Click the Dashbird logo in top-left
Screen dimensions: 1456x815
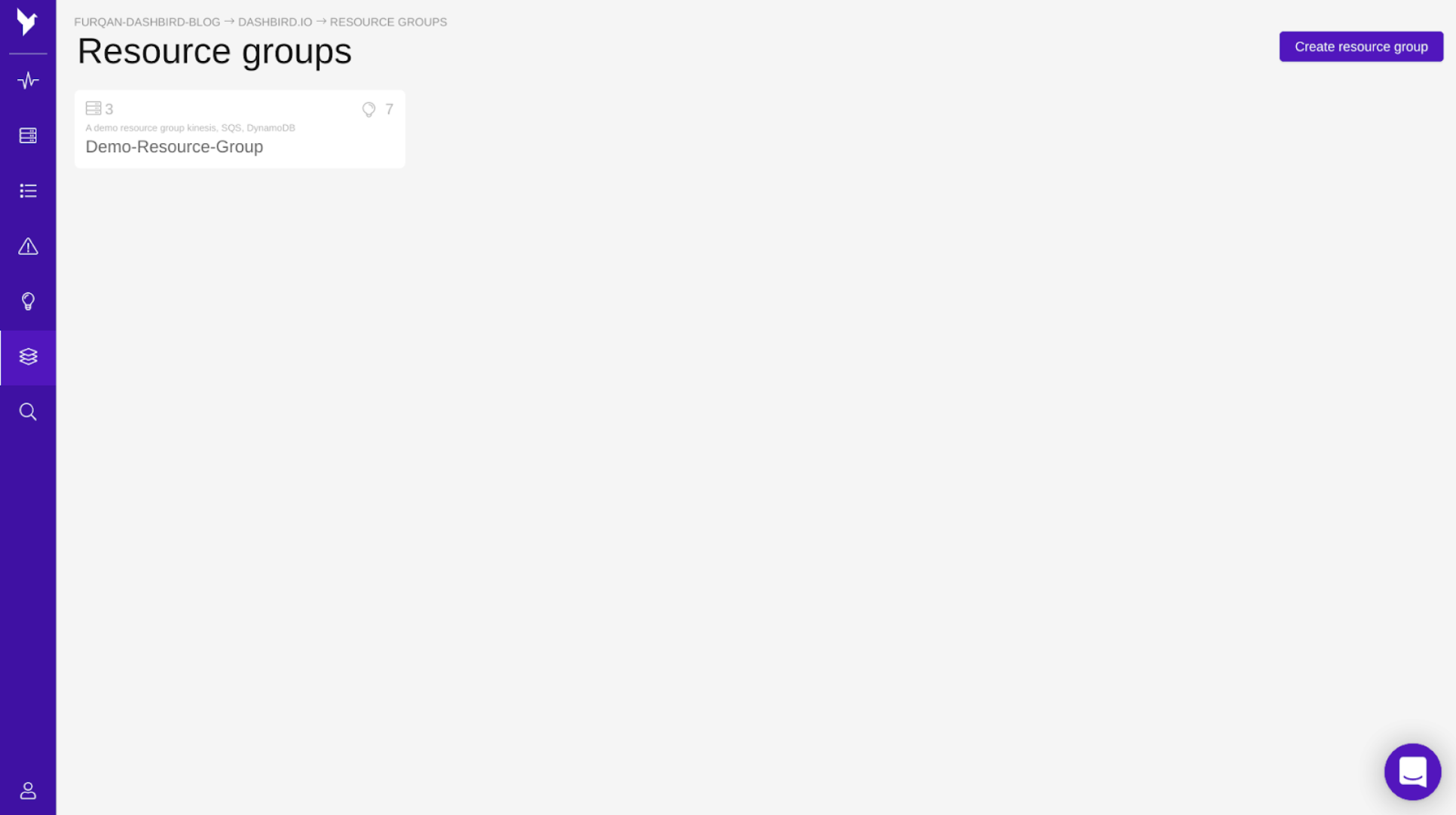tap(27, 23)
